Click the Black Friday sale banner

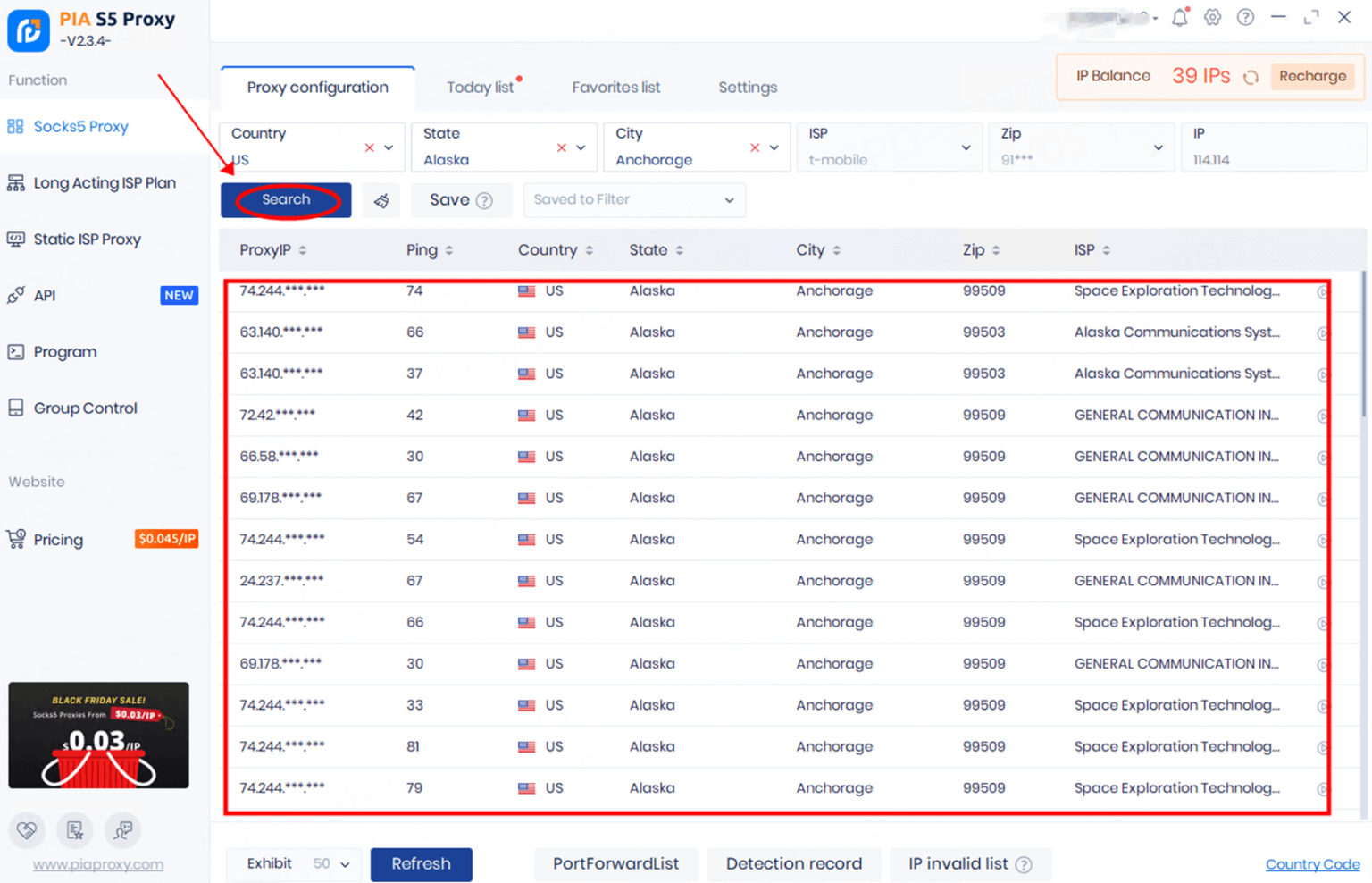click(x=98, y=735)
